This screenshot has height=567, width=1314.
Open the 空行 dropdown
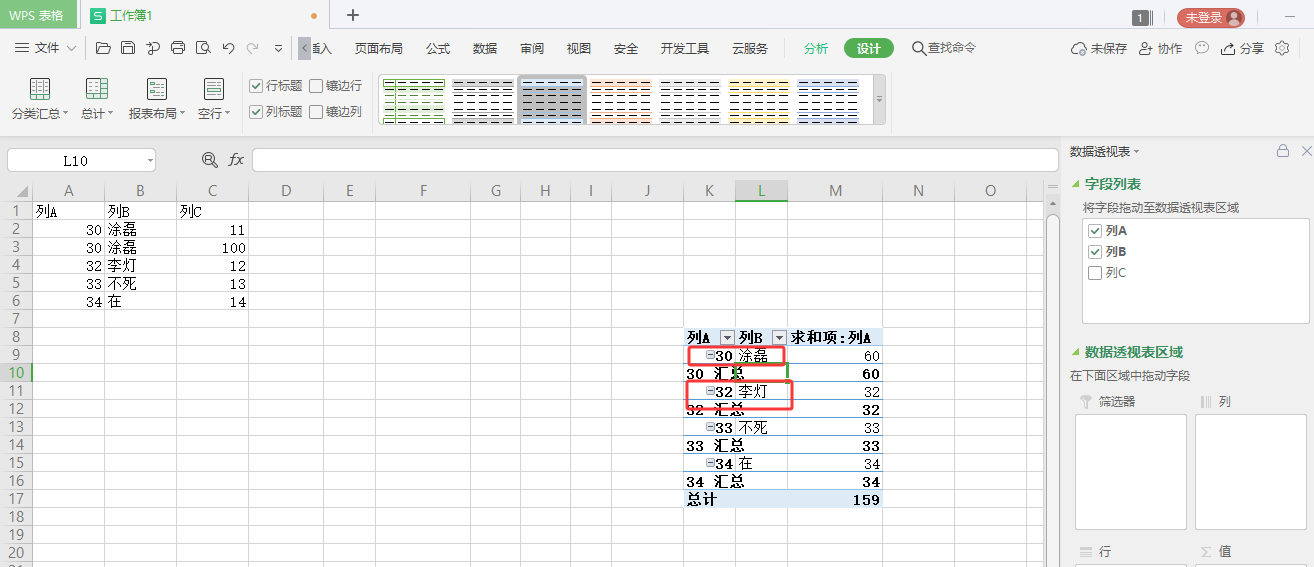coord(214,99)
